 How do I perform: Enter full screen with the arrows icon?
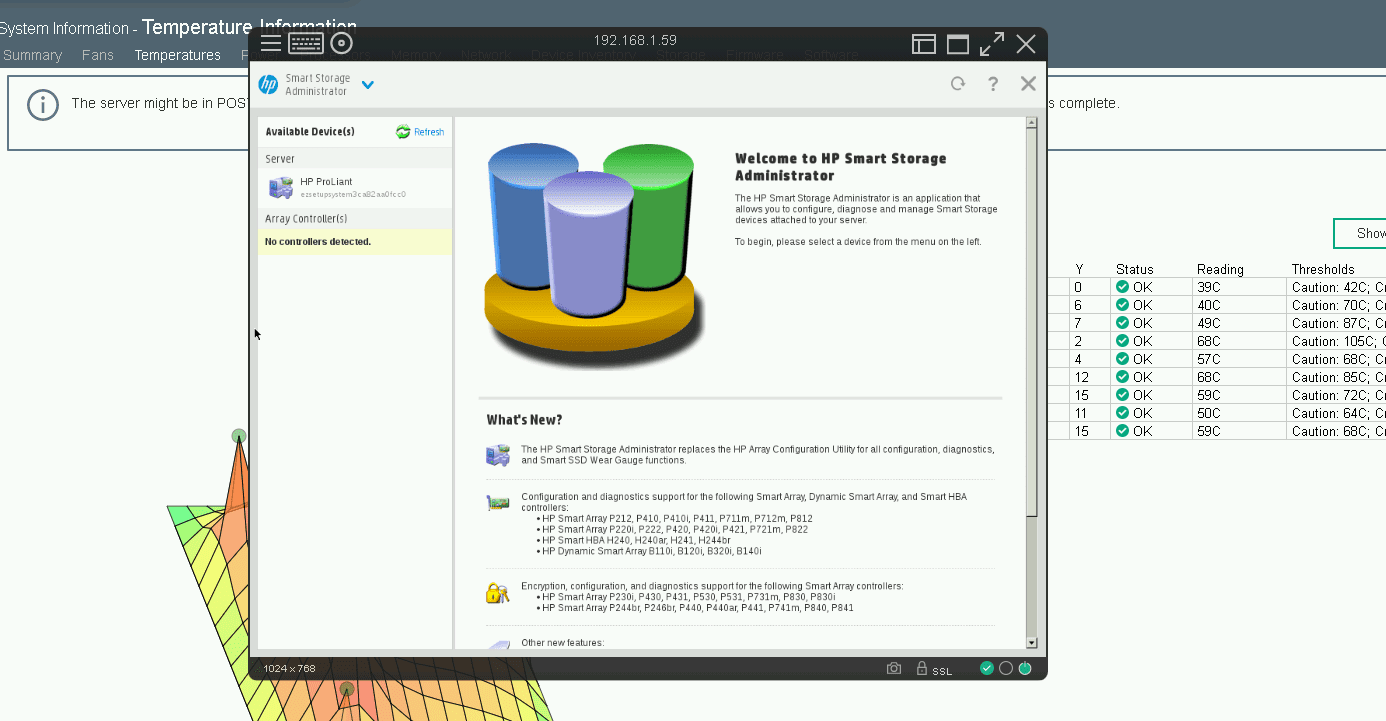pos(992,44)
